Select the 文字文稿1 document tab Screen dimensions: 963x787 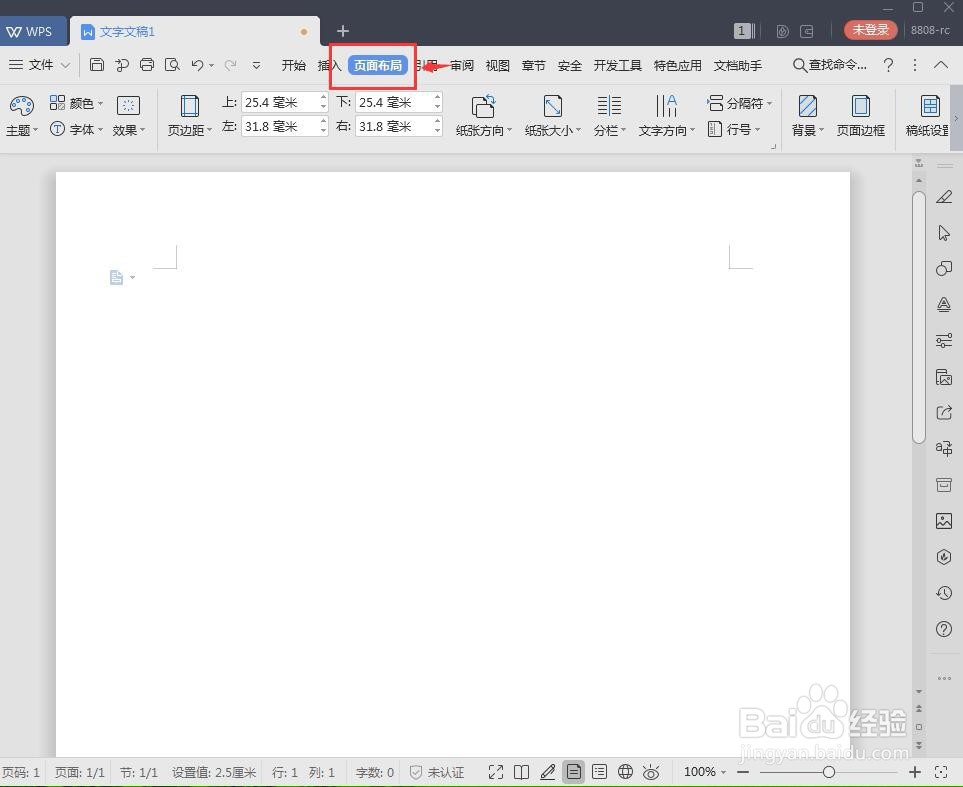(x=195, y=31)
